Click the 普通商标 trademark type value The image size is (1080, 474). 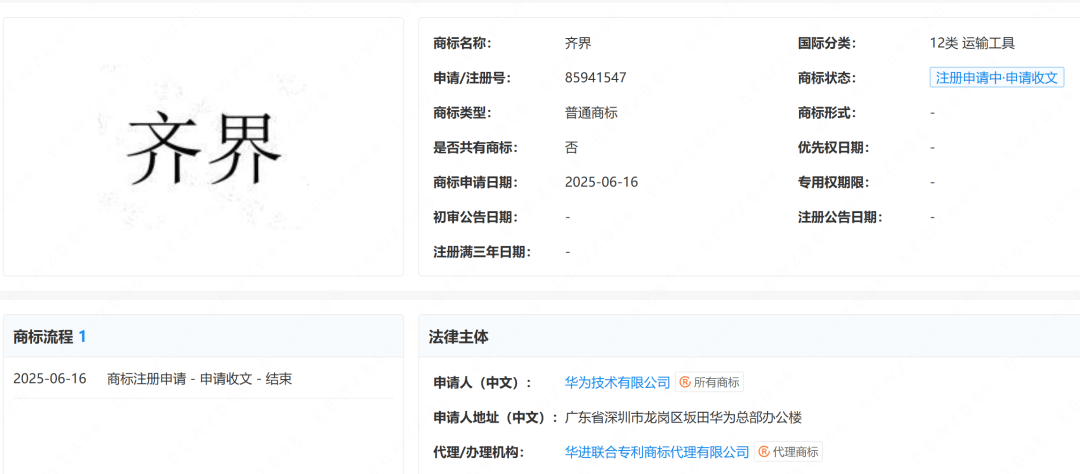(x=591, y=113)
